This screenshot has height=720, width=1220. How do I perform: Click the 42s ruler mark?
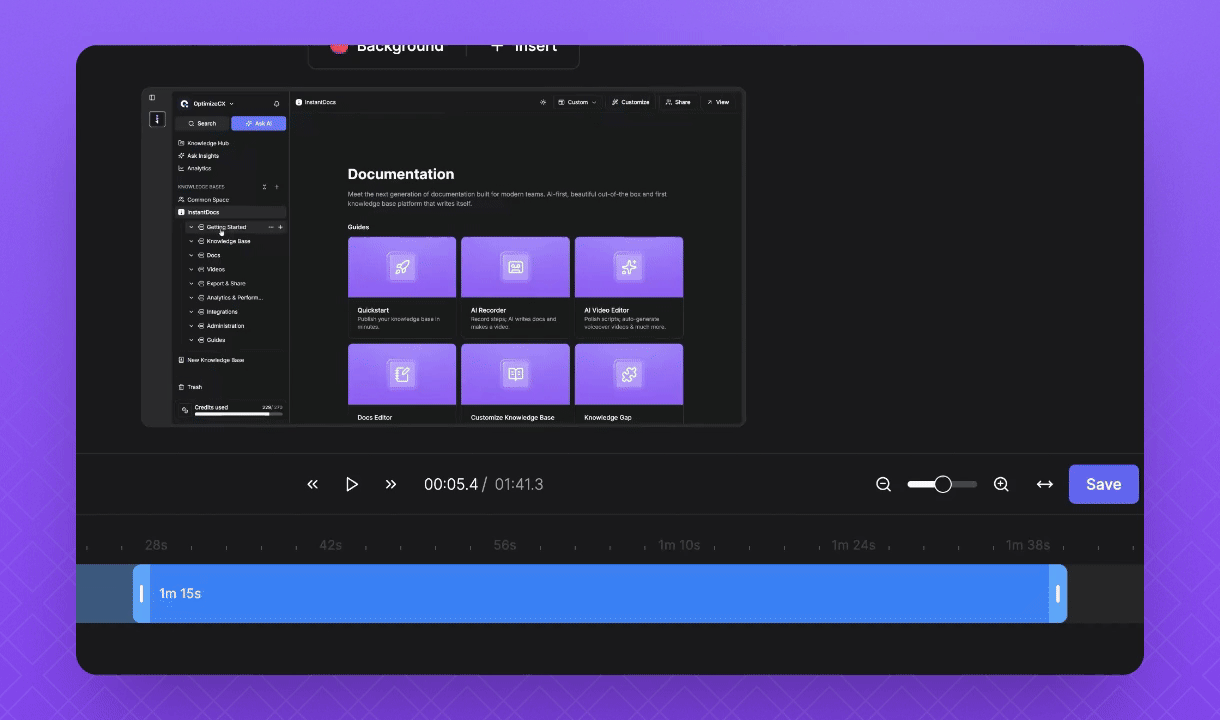[330, 545]
